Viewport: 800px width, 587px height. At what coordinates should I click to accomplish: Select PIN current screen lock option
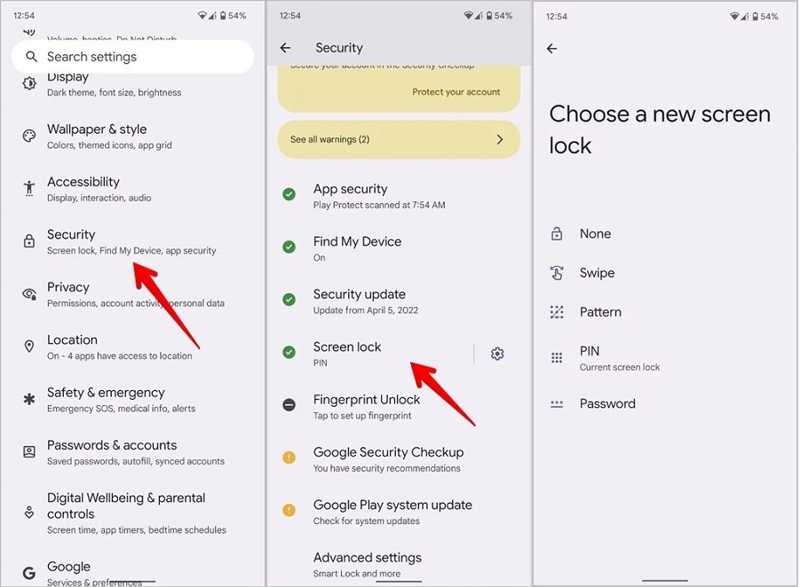coord(665,358)
